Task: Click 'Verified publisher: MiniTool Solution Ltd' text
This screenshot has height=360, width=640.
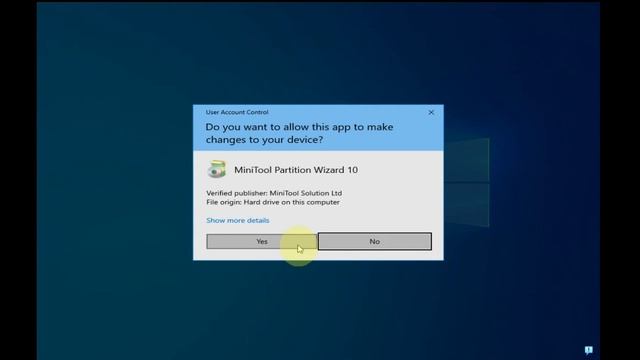Action: click(274, 193)
